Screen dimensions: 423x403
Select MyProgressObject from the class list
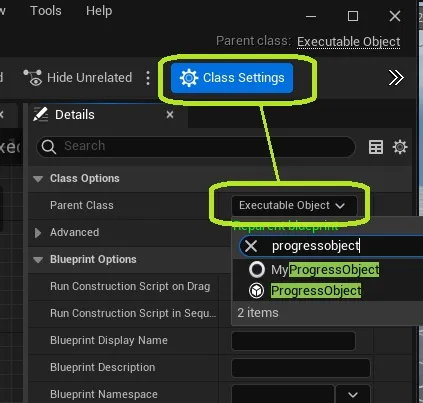[x=325, y=270]
